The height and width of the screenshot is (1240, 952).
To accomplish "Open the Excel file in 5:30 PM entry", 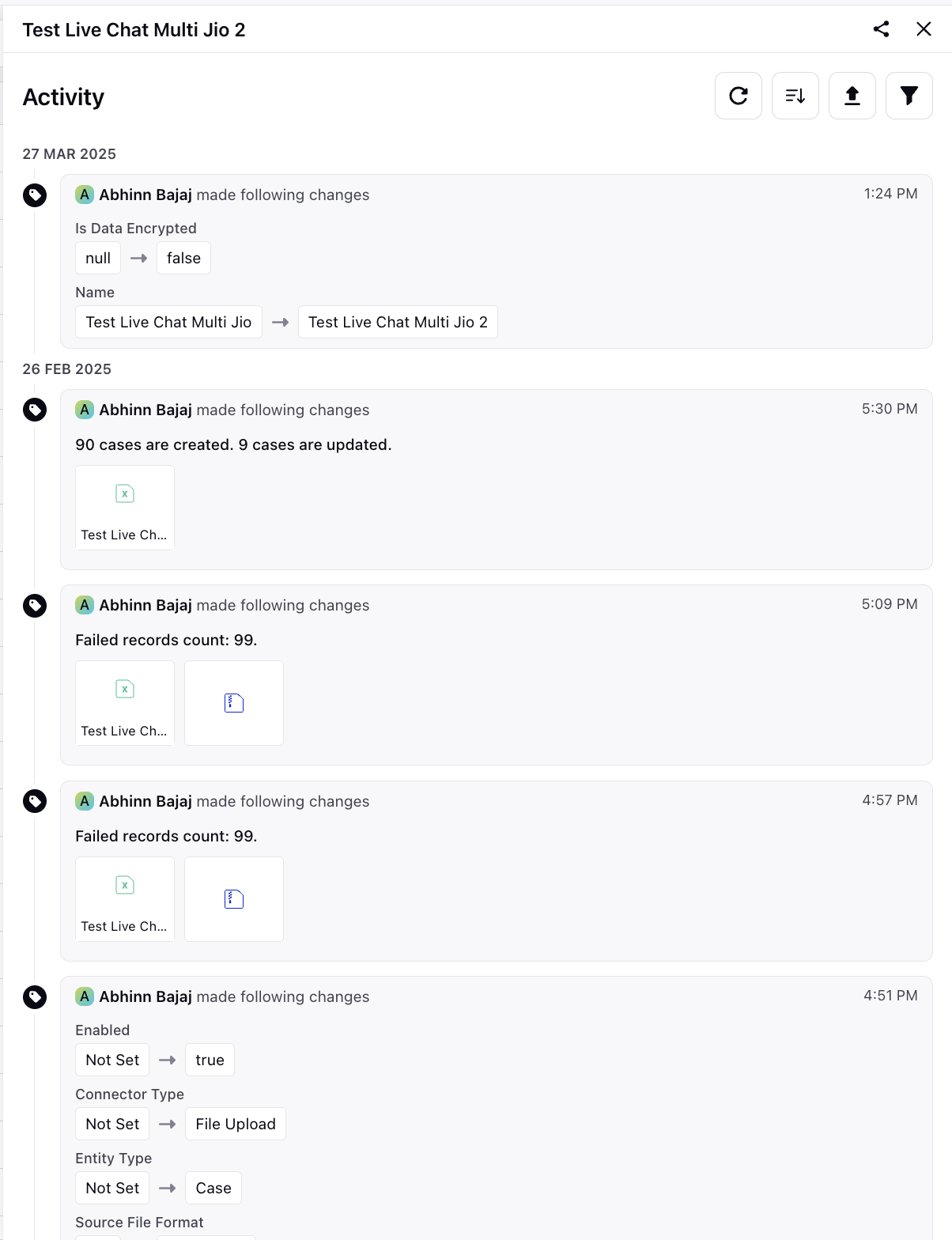I will pyautogui.click(x=125, y=508).
